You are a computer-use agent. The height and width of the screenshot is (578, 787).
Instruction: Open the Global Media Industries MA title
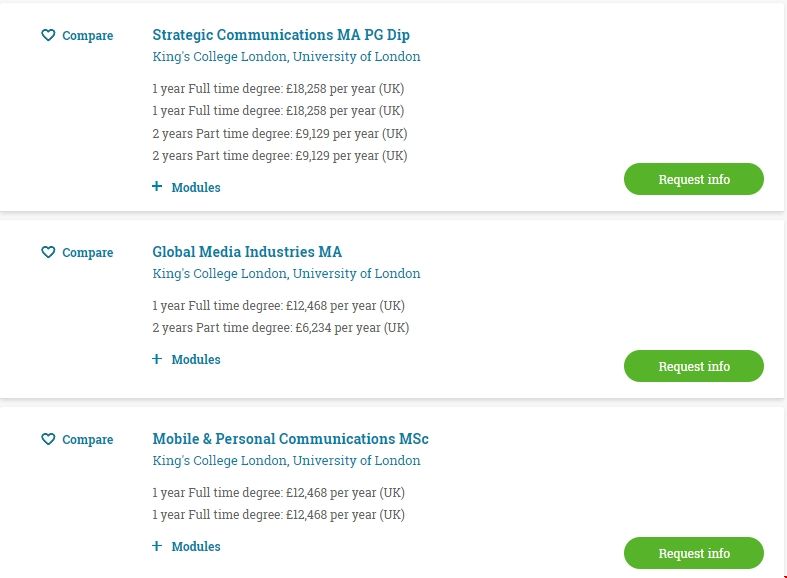[x=247, y=252]
